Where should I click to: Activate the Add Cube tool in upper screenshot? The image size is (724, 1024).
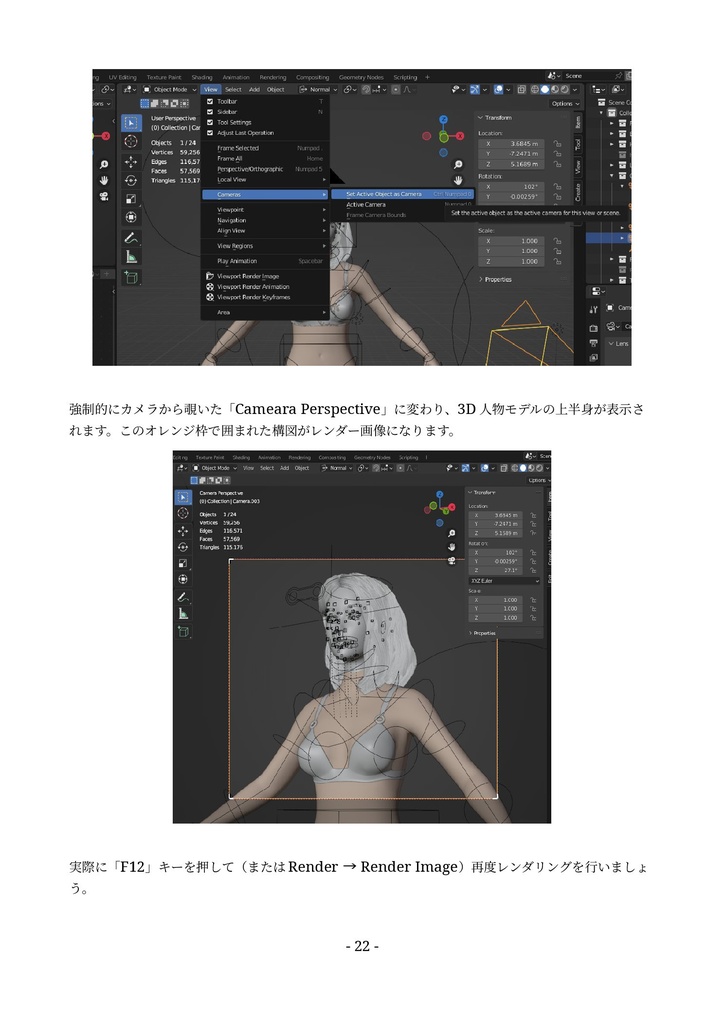point(131,278)
